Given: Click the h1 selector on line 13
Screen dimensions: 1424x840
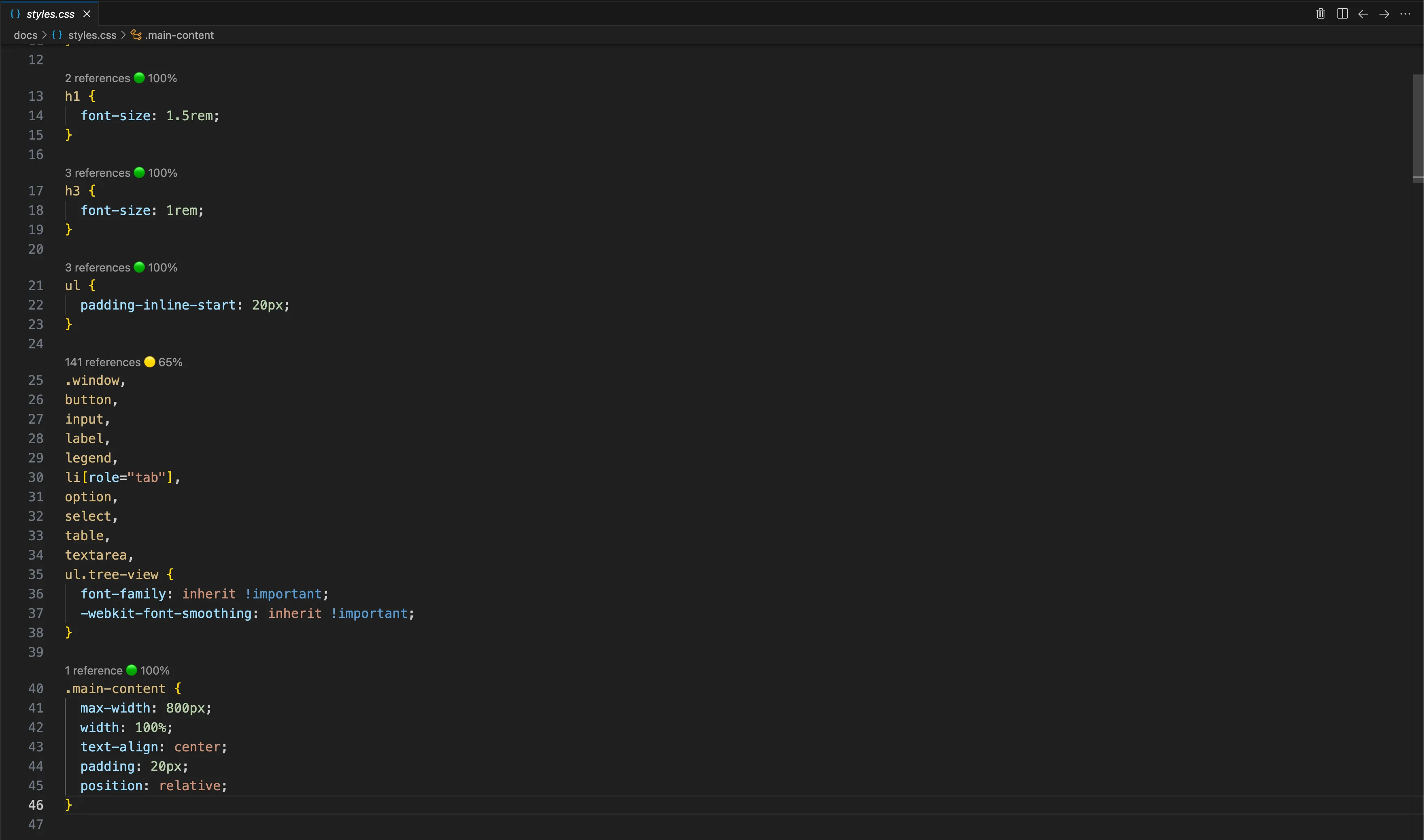Looking at the screenshot, I should click(72, 96).
